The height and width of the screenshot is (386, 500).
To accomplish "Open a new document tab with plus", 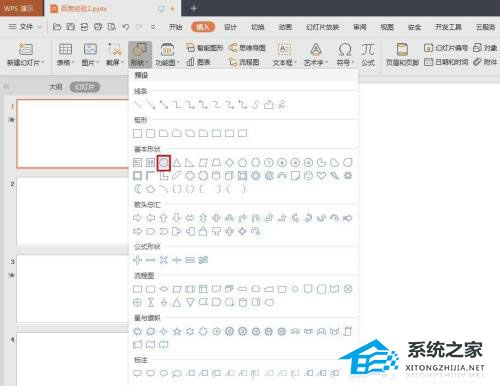I will pos(194,8).
